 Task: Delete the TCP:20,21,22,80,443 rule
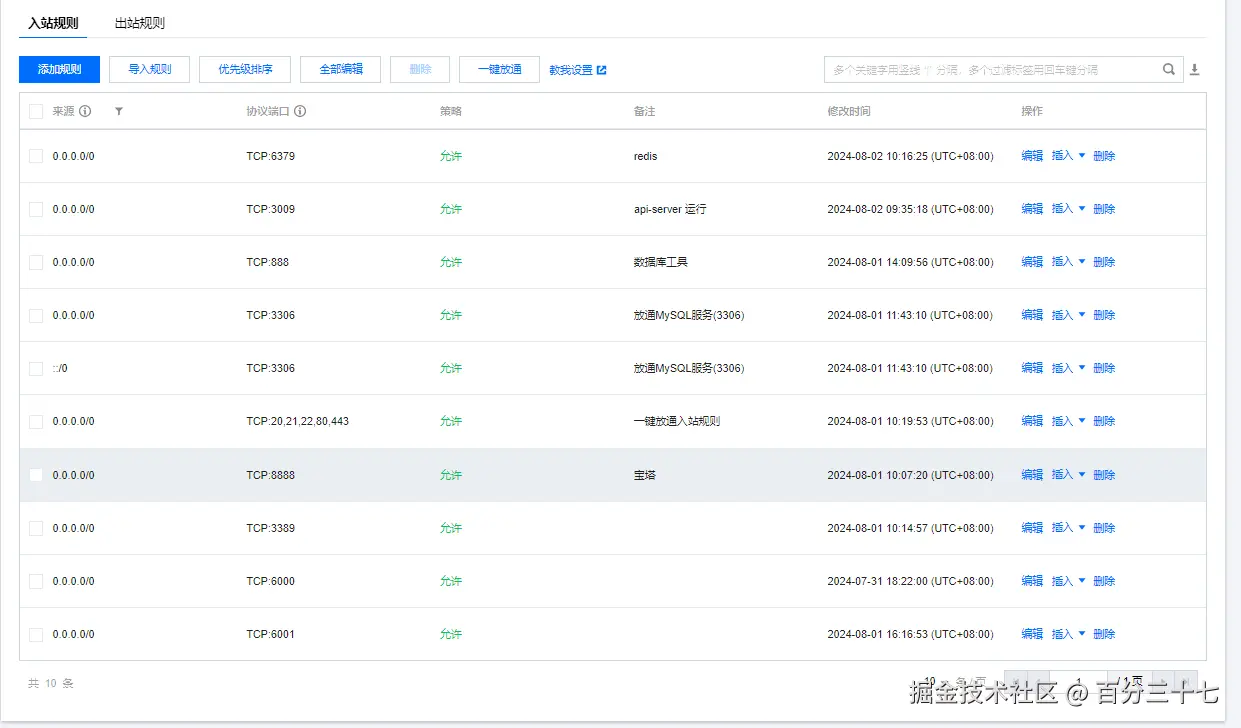(x=1104, y=421)
